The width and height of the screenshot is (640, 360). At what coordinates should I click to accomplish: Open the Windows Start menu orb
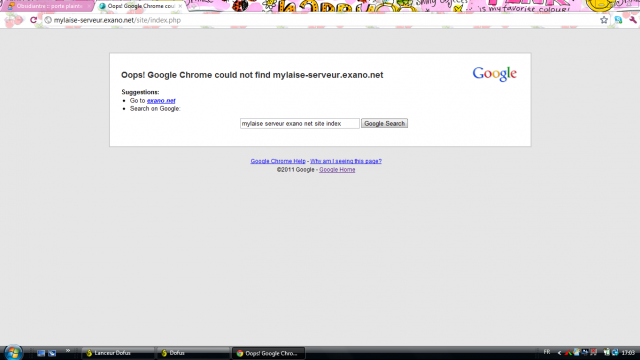[13, 352]
